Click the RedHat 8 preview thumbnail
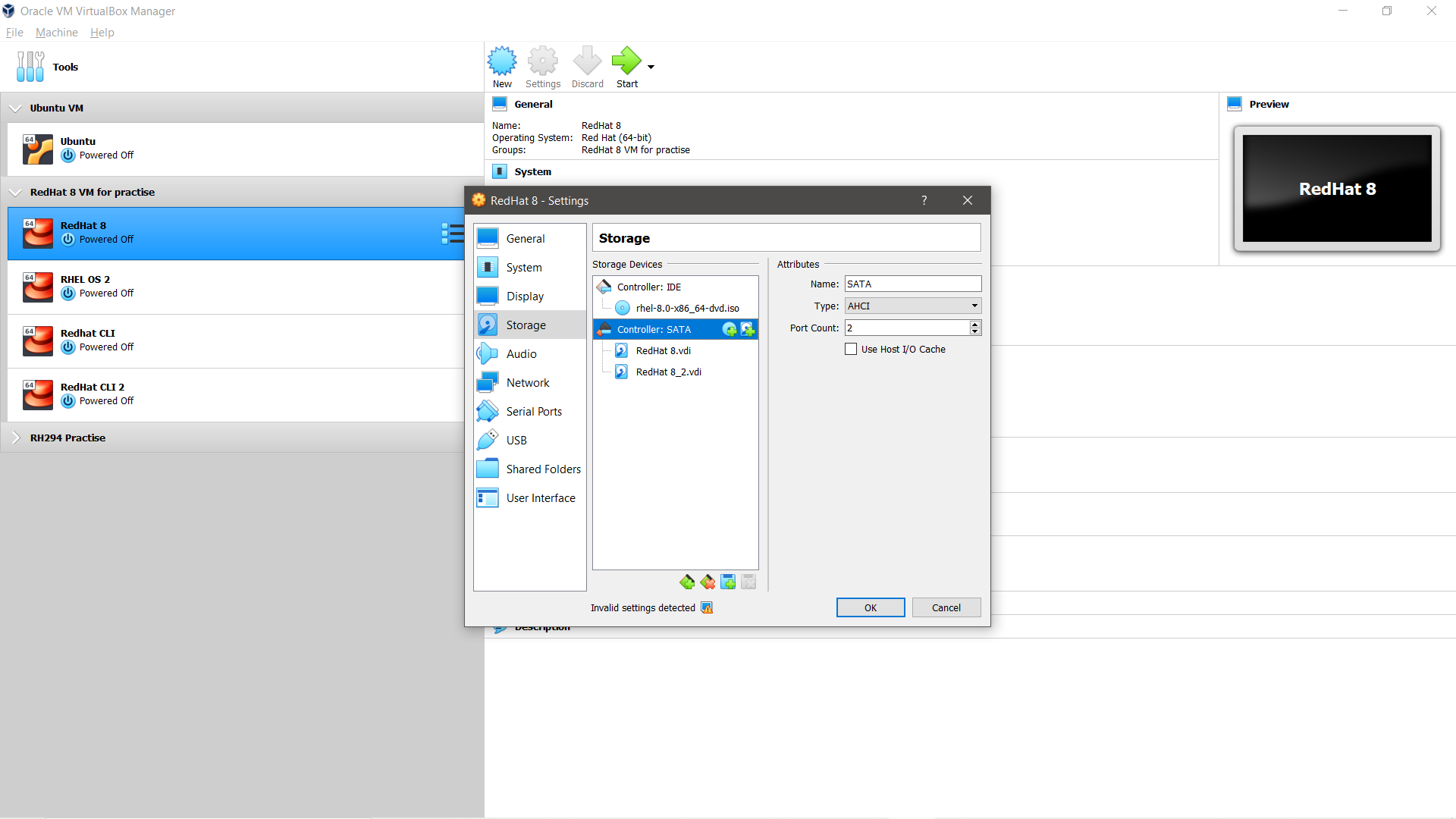1456x819 pixels. pyautogui.click(x=1337, y=189)
